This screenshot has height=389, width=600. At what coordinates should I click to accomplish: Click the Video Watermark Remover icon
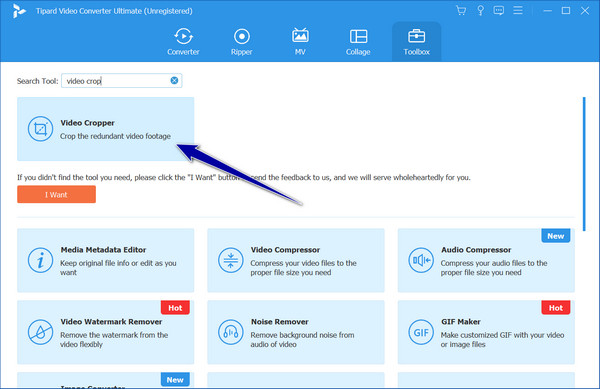point(40,332)
